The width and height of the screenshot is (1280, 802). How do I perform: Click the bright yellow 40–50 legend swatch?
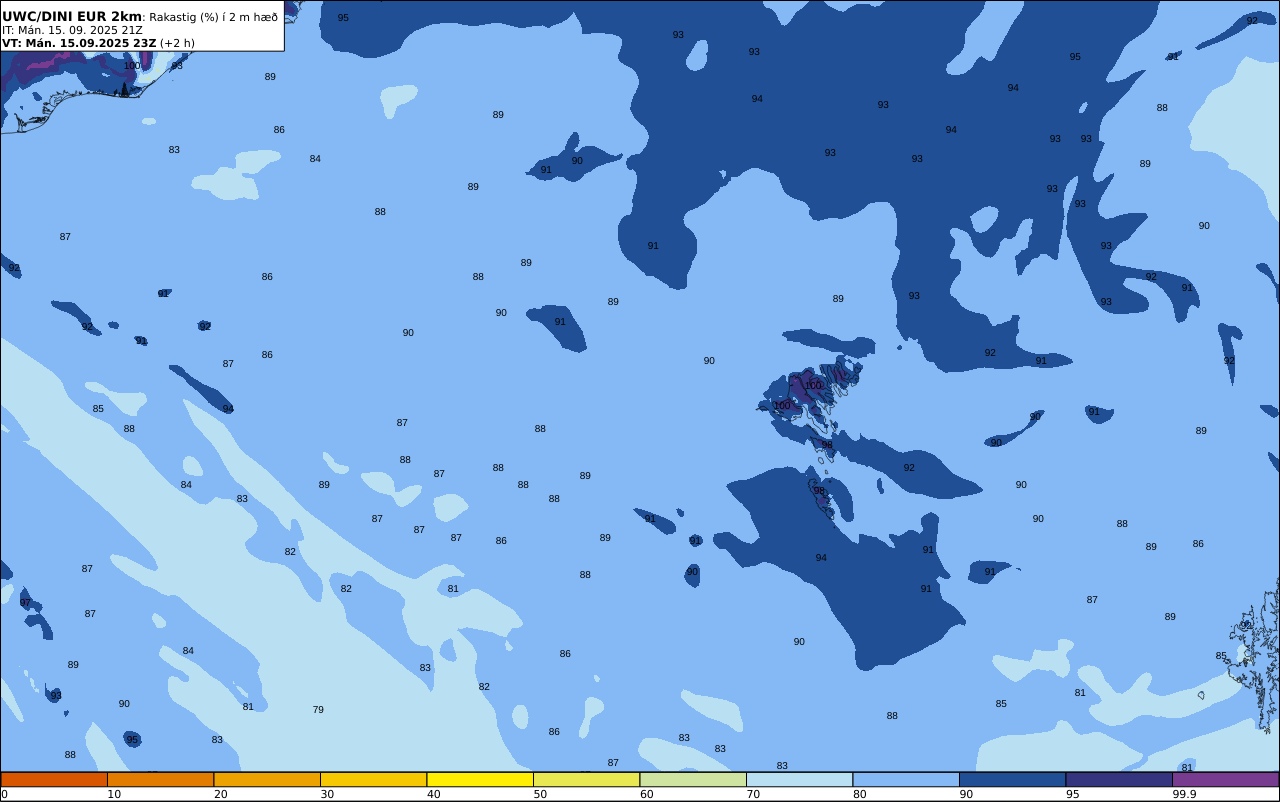[480, 779]
